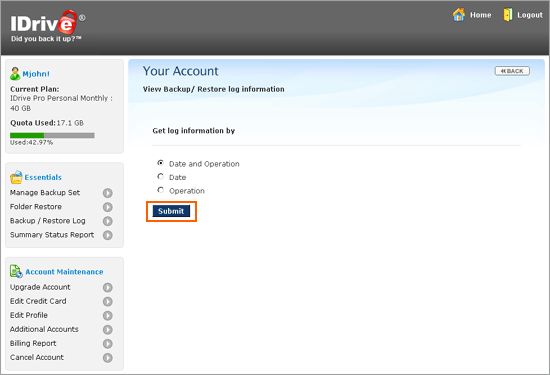Image resolution: width=550 pixels, height=375 pixels.
Task: Click the Essentials section heading
Action: coord(43,178)
